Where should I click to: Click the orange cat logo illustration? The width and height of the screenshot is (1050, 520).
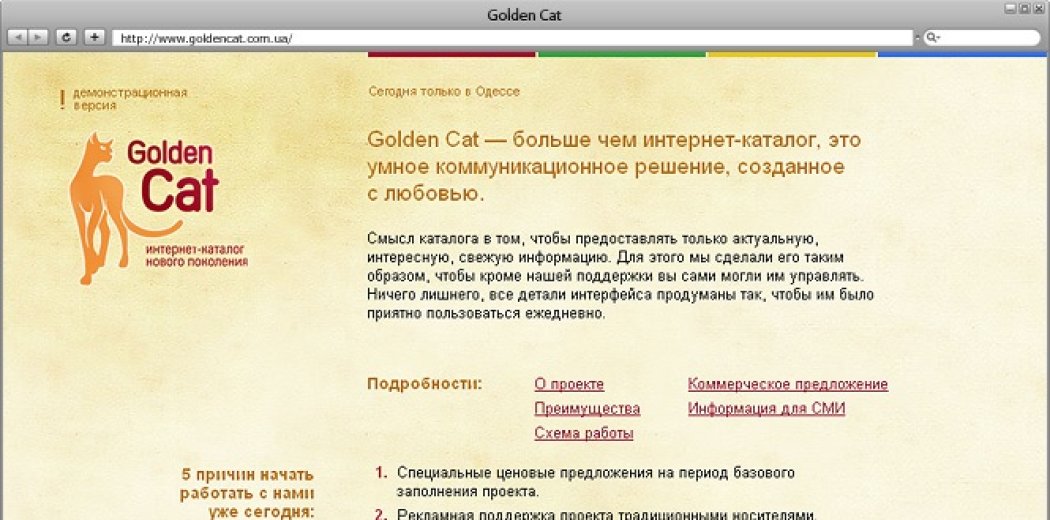coord(98,210)
